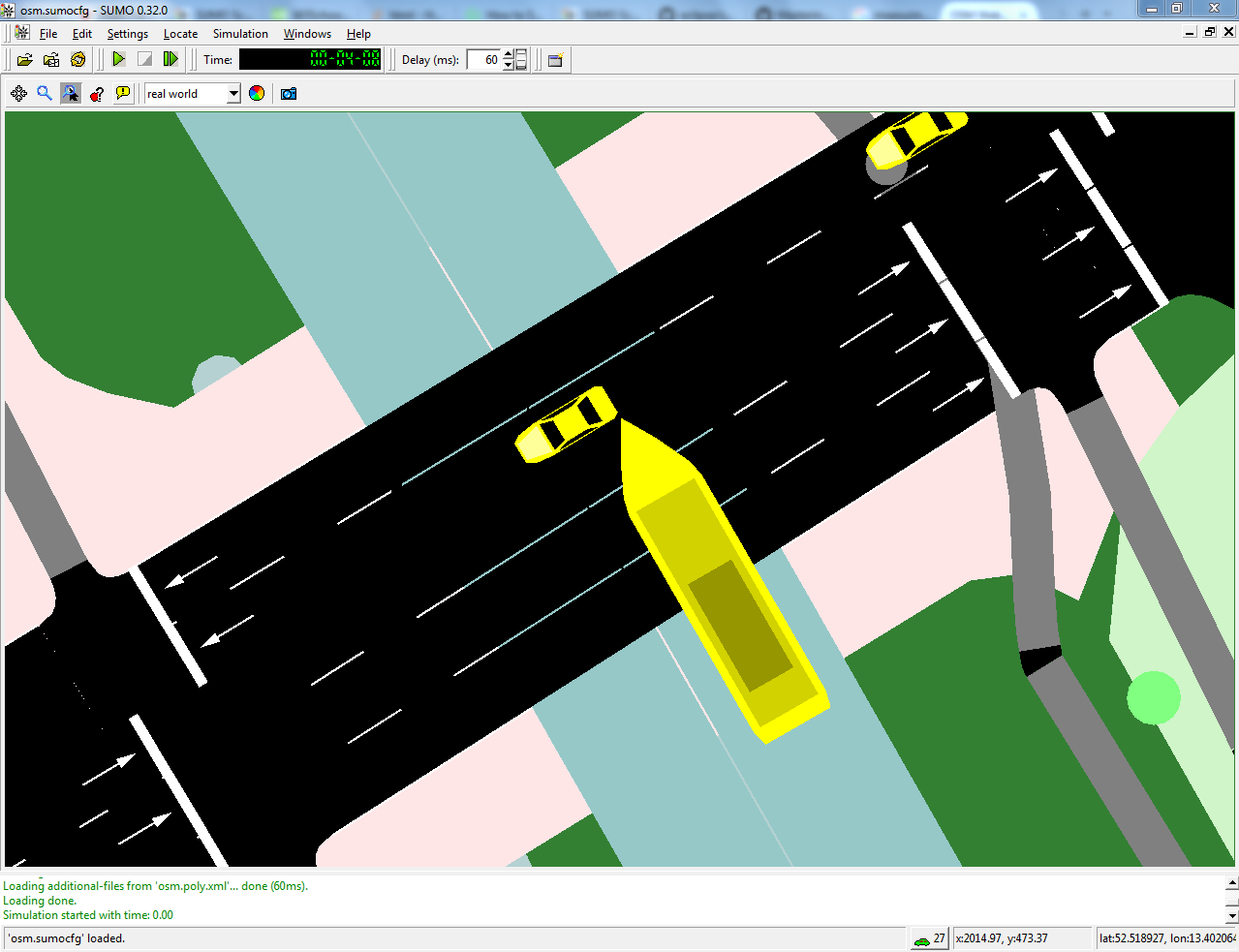Image resolution: width=1239 pixels, height=952 pixels.
Task: Click the Delay (ms) input field
Action: pos(484,60)
